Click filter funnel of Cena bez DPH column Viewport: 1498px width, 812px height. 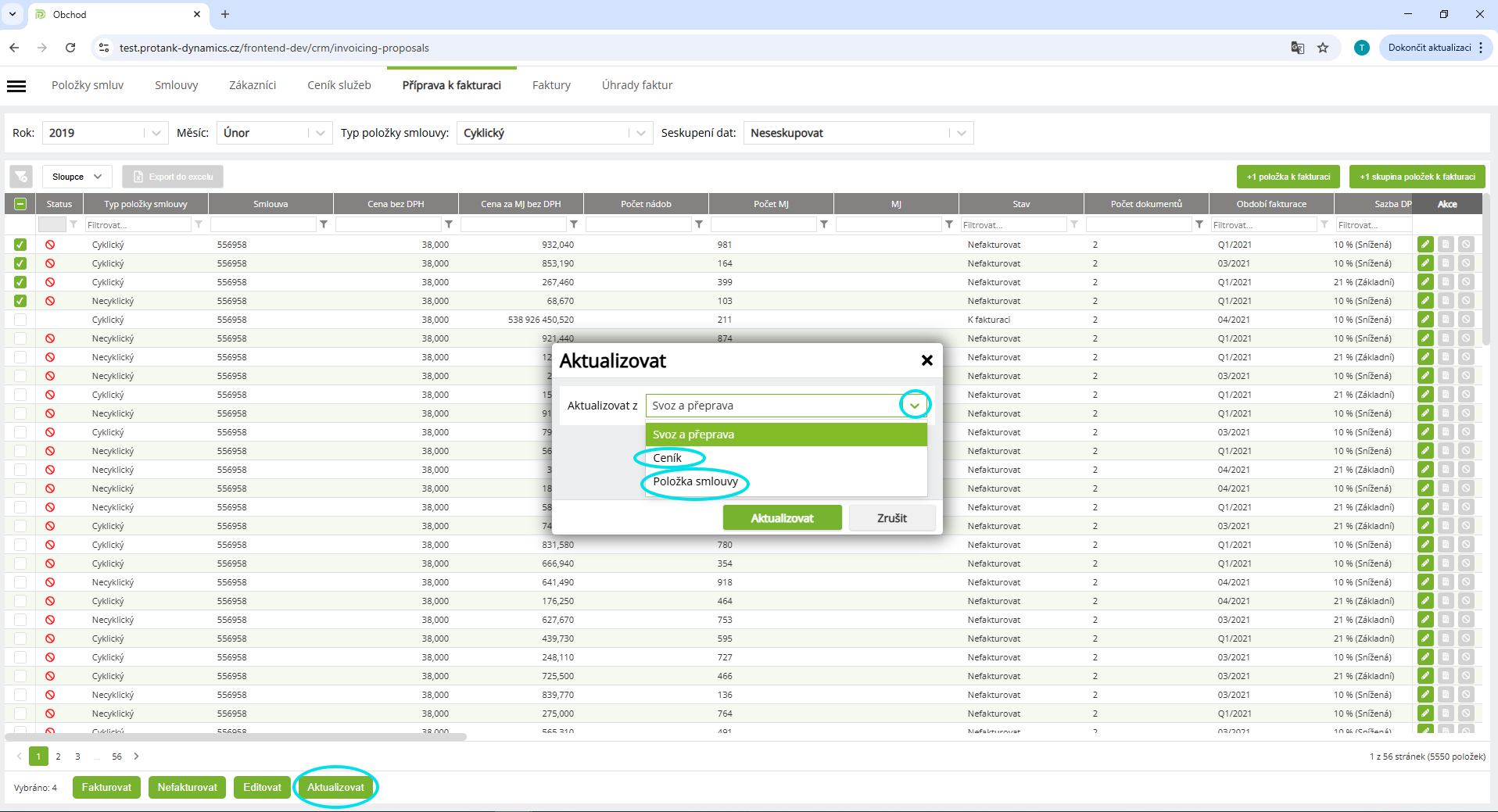[x=449, y=224]
